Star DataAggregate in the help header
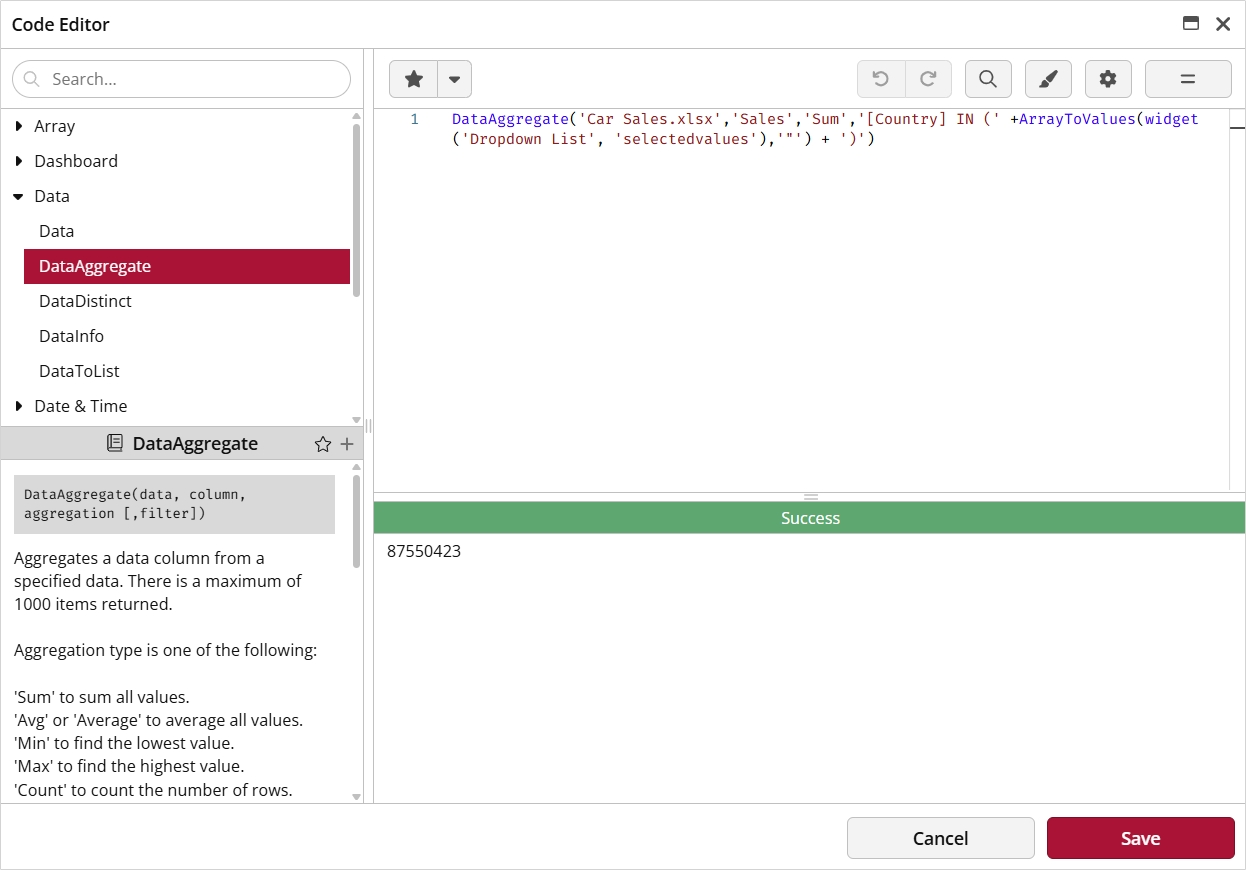1246x870 pixels. click(x=322, y=444)
